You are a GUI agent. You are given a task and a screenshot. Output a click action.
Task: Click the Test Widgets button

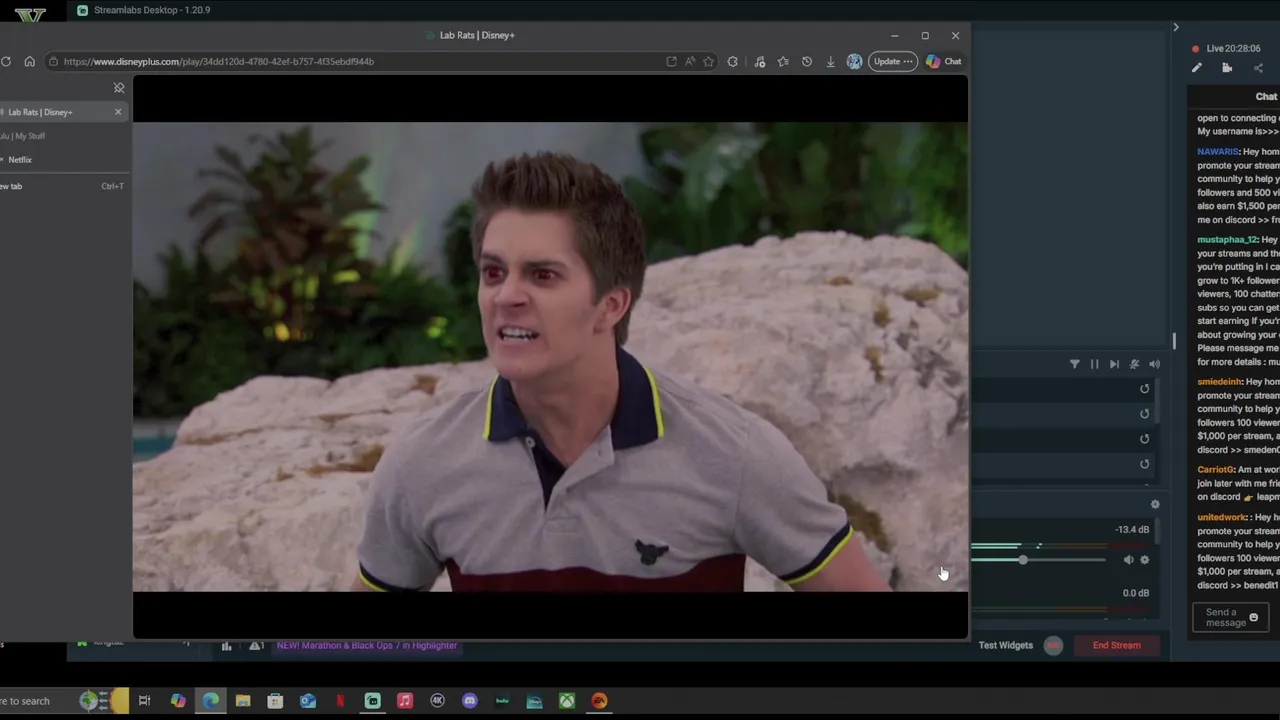pyautogui.click(x=1005, y=646)
